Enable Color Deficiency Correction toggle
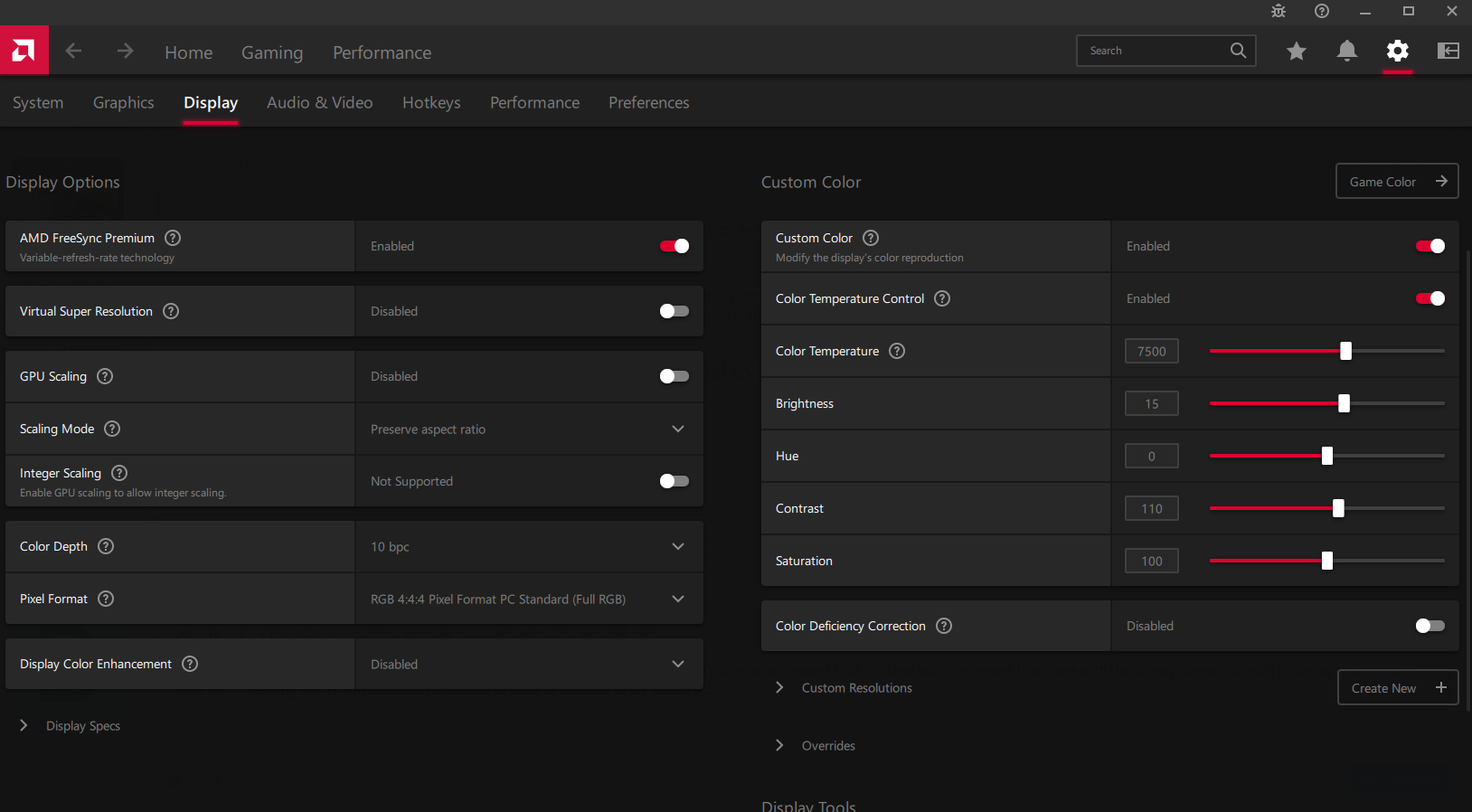This screenshot has height=812, width=1472. 1430,626
